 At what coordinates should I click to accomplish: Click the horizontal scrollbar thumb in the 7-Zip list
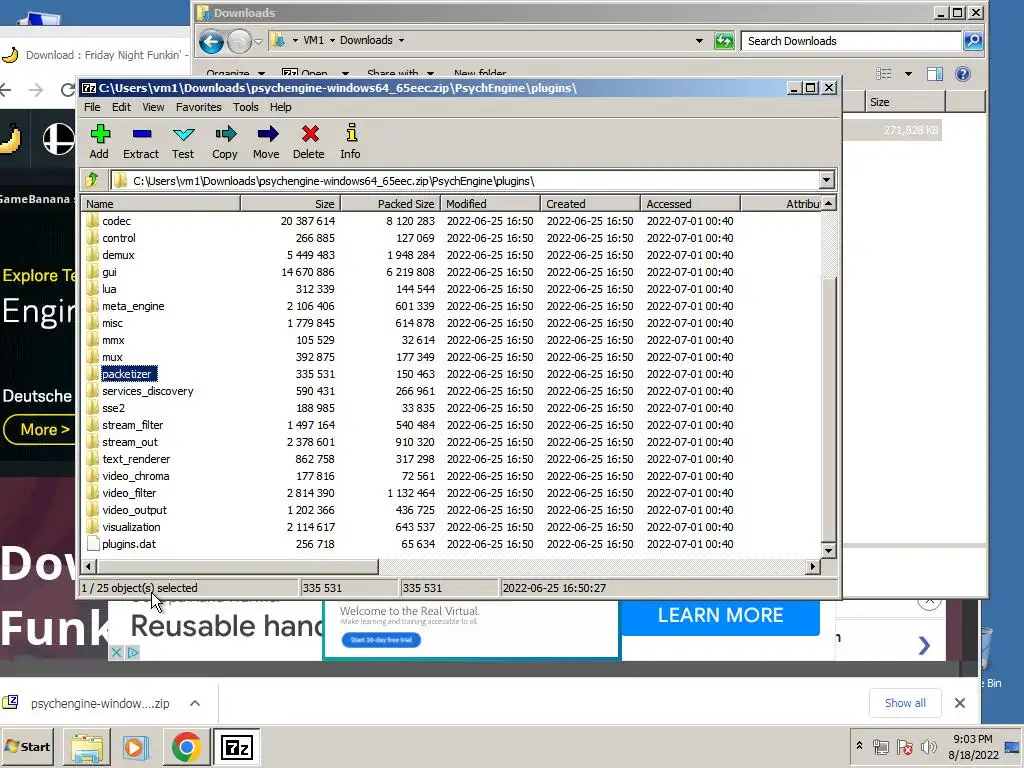[237, 566]
